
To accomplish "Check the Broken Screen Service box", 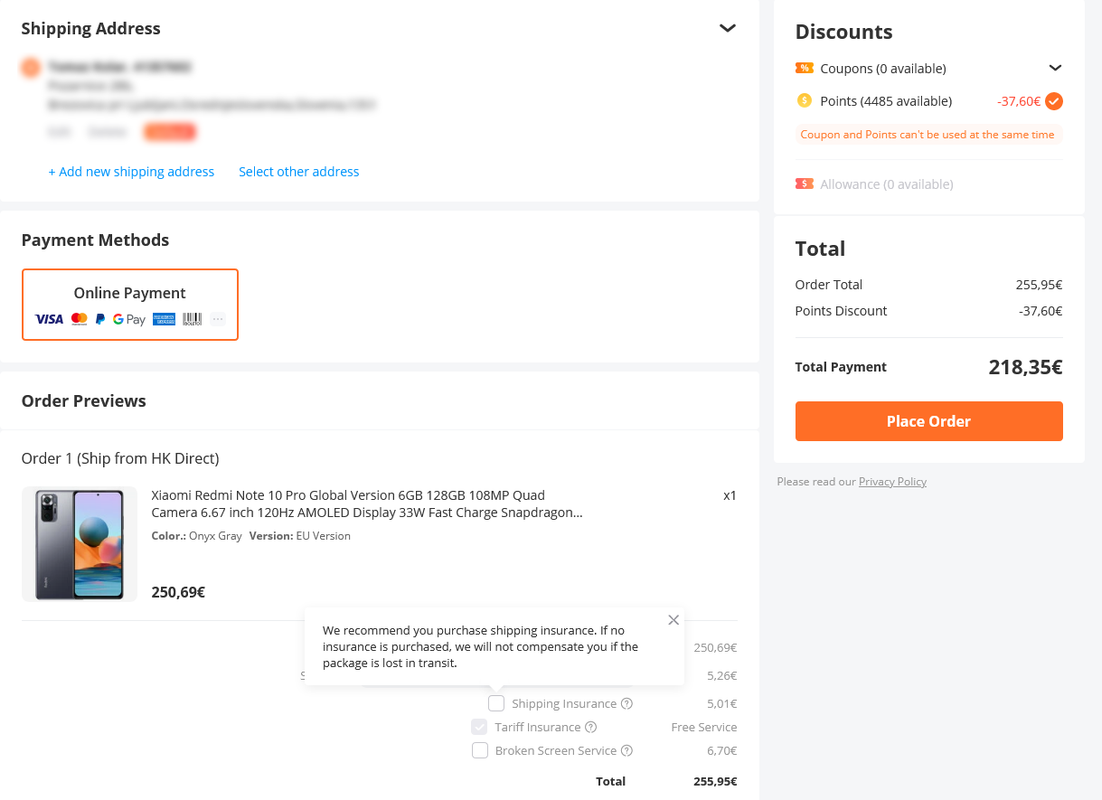I will tap(480, 751).
